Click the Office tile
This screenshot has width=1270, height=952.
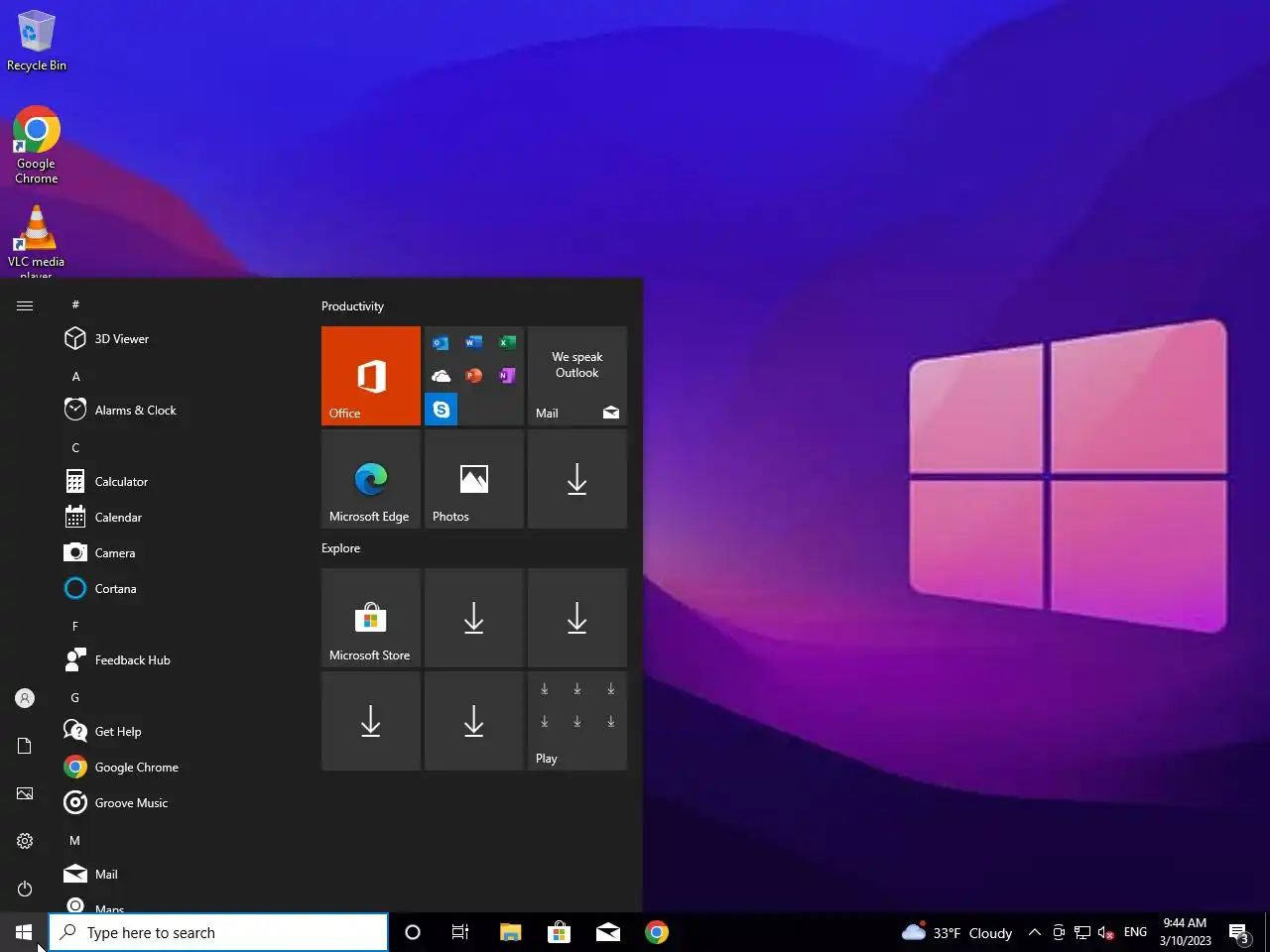coord(371,376)
